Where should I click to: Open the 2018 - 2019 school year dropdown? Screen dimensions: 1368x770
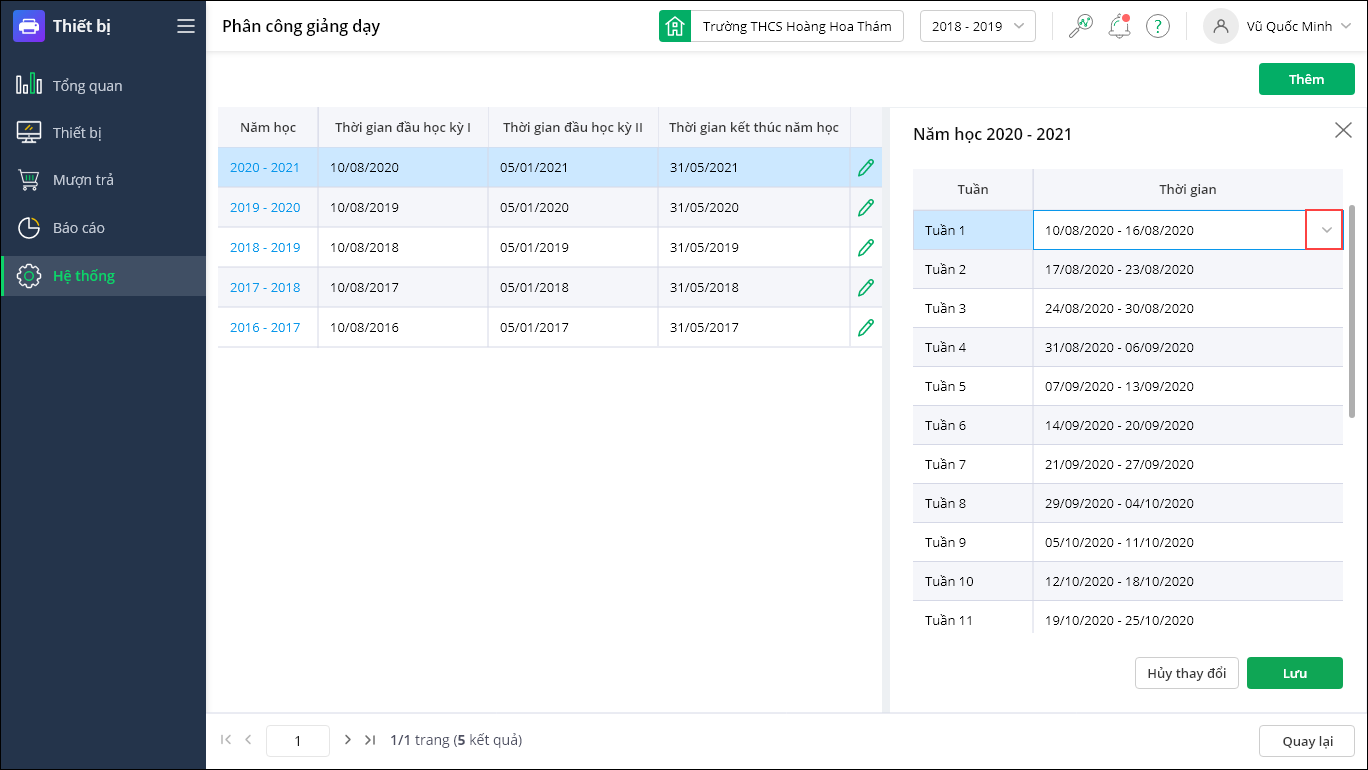[977, 26]
